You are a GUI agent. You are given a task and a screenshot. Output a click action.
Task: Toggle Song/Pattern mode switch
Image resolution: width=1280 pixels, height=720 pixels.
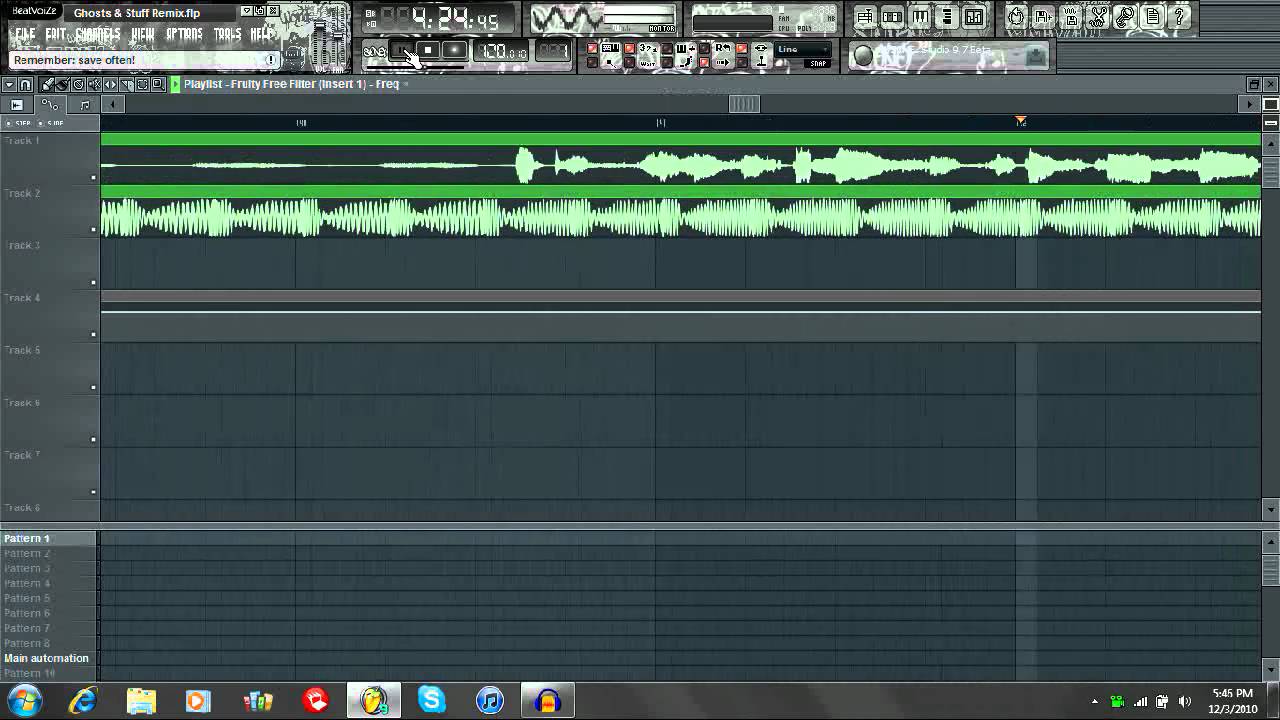coord(374,51)
